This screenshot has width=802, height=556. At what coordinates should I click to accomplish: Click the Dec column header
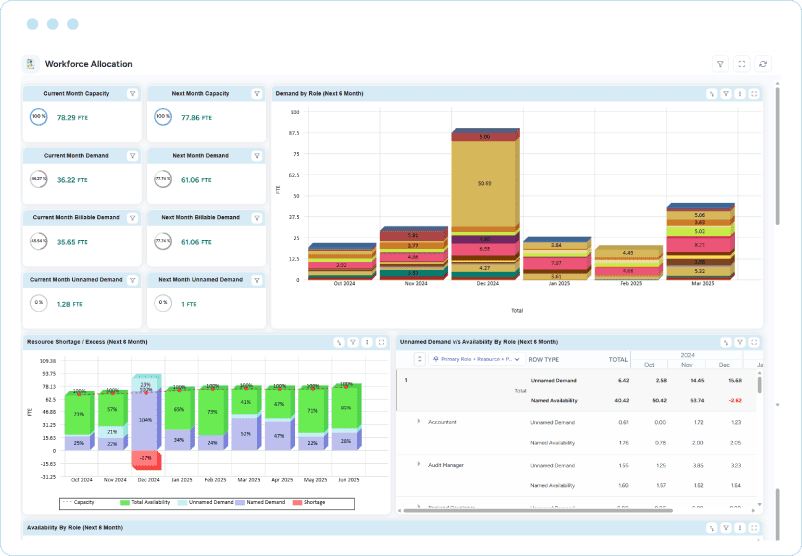724,365
